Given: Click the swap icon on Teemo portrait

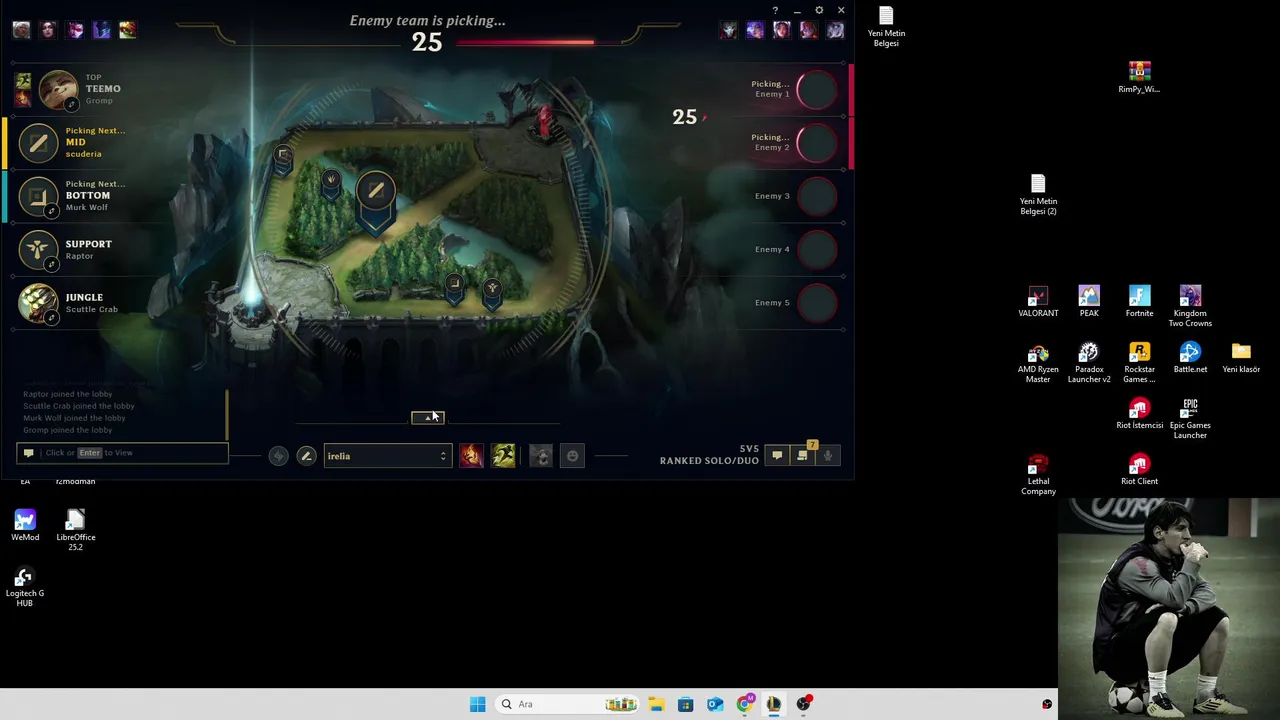Looking at the screenshot, I should pyautogui.click(x=70, y=104).
